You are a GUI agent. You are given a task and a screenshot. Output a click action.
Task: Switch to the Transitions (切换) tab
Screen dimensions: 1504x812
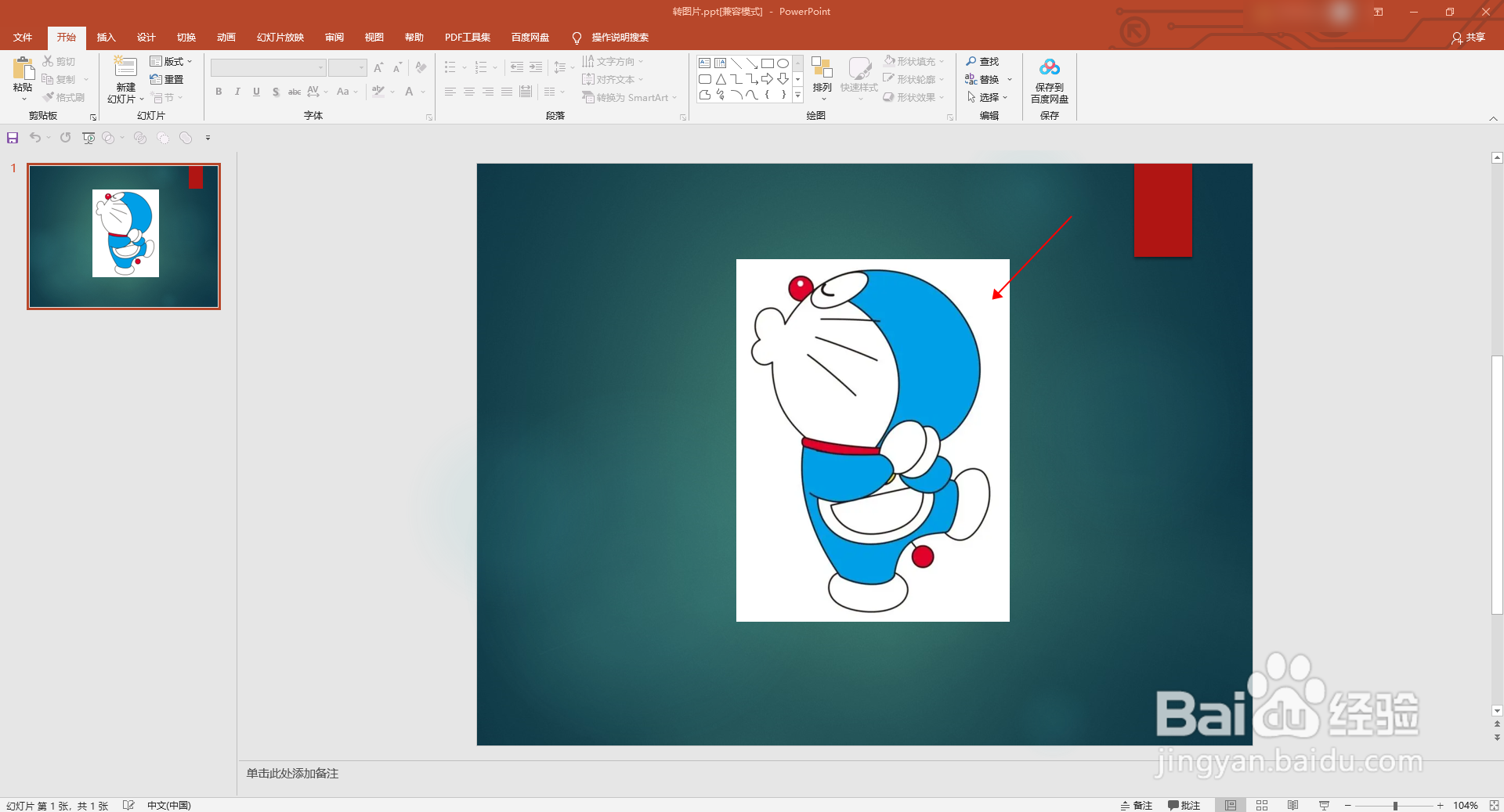[186, 38]
